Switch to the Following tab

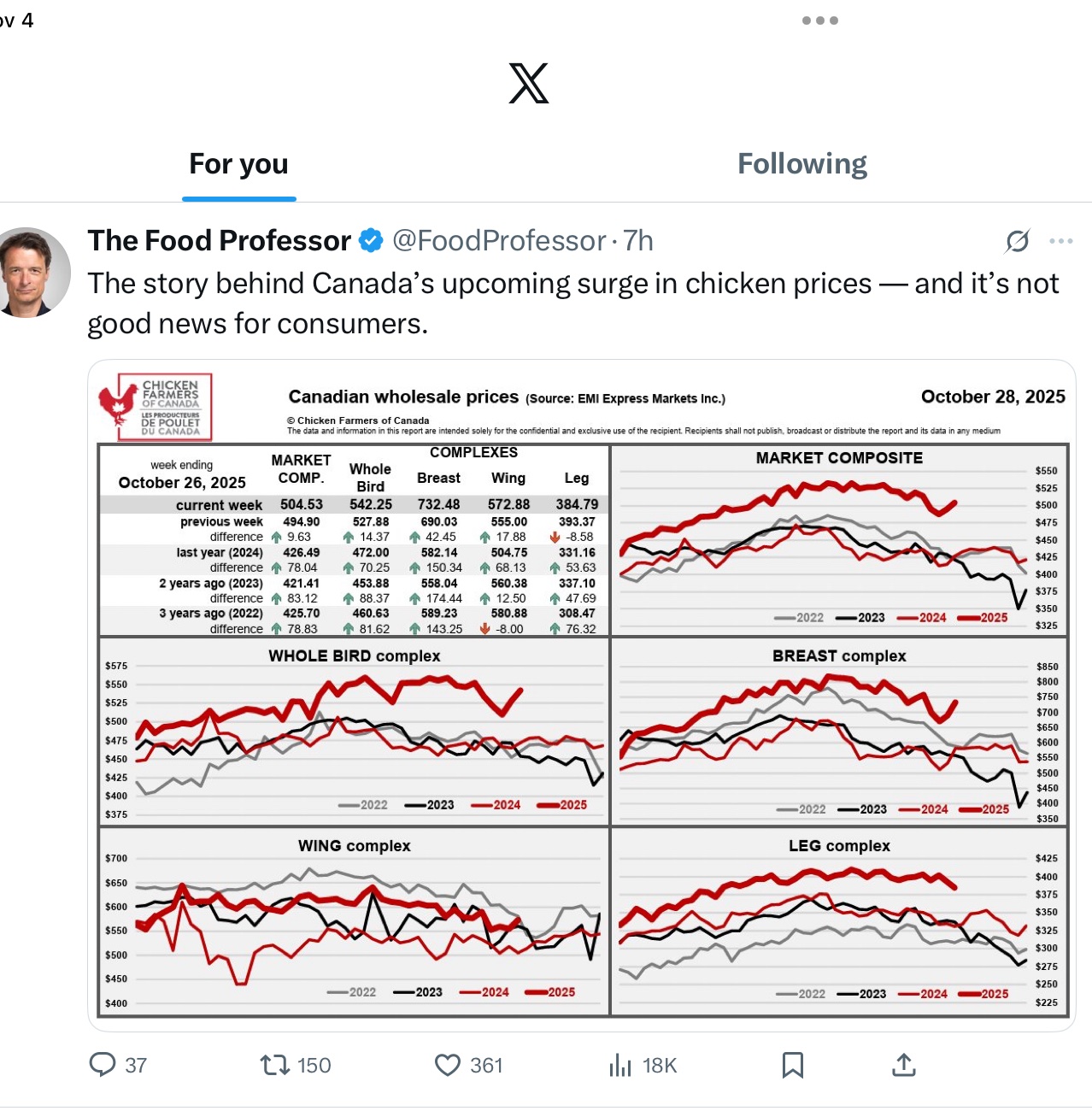pos(801,164)
